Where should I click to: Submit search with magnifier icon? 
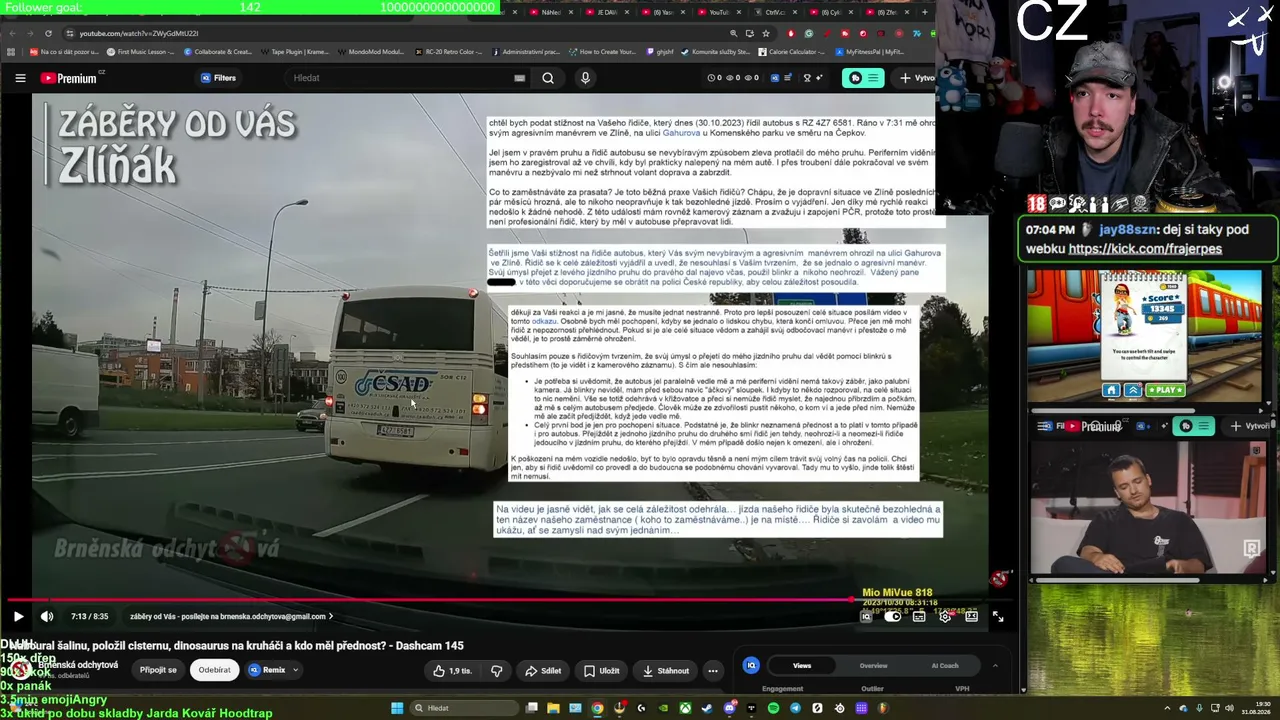(x=548, y=78)
